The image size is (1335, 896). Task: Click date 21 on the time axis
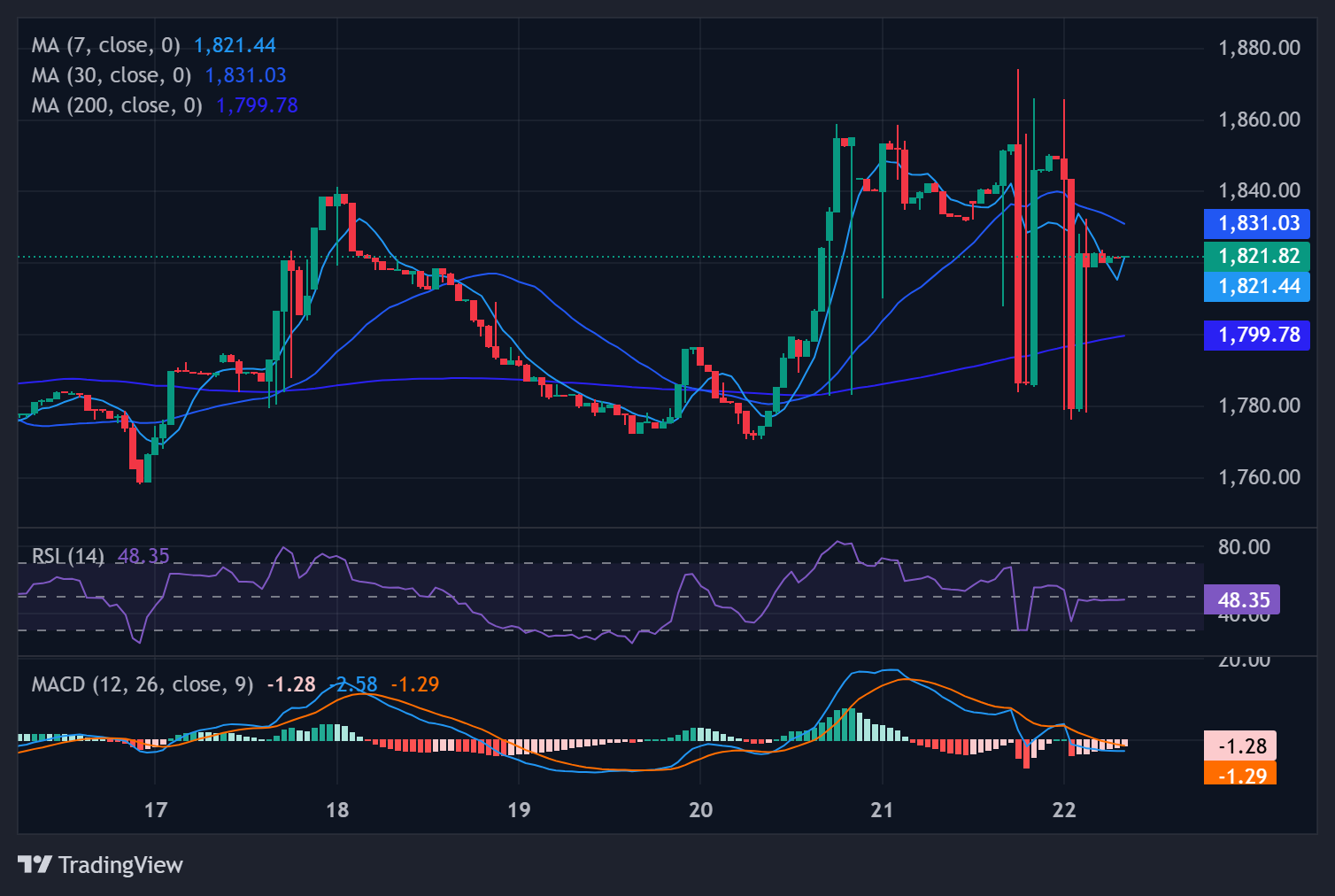click(x=882, y=810)
